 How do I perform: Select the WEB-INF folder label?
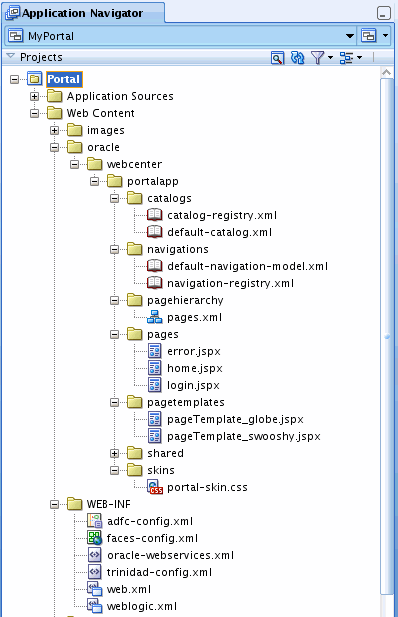(109, 504)
